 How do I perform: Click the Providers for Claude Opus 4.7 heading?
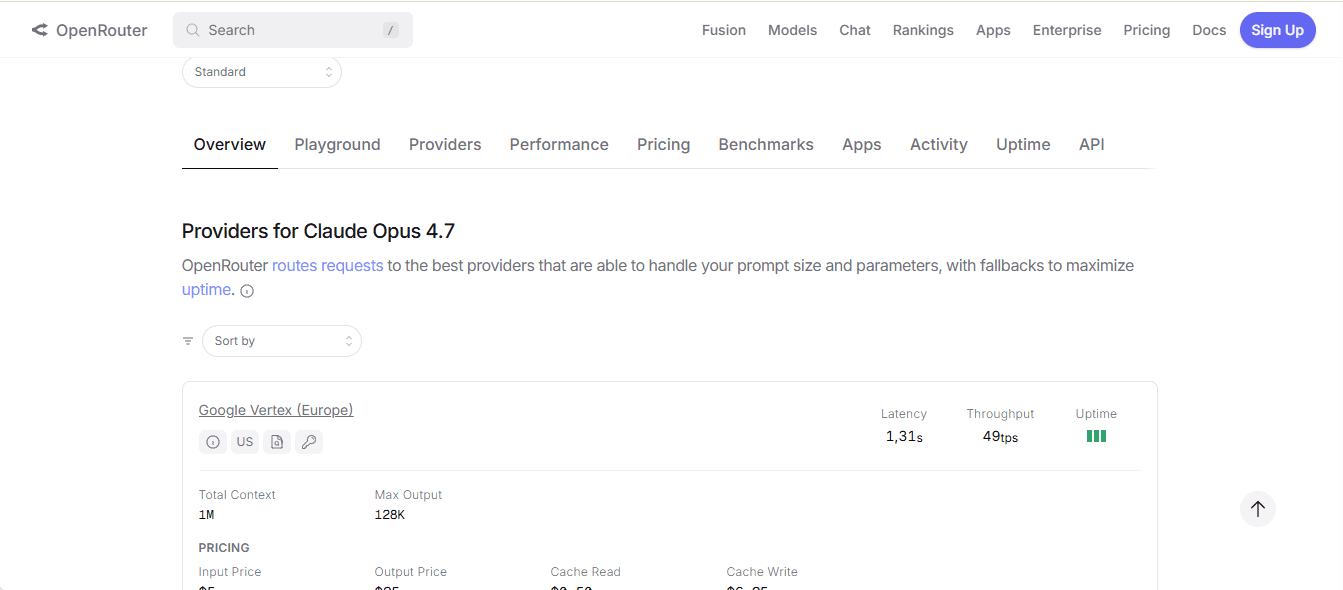pyautogui.click(x=318, y=231)
